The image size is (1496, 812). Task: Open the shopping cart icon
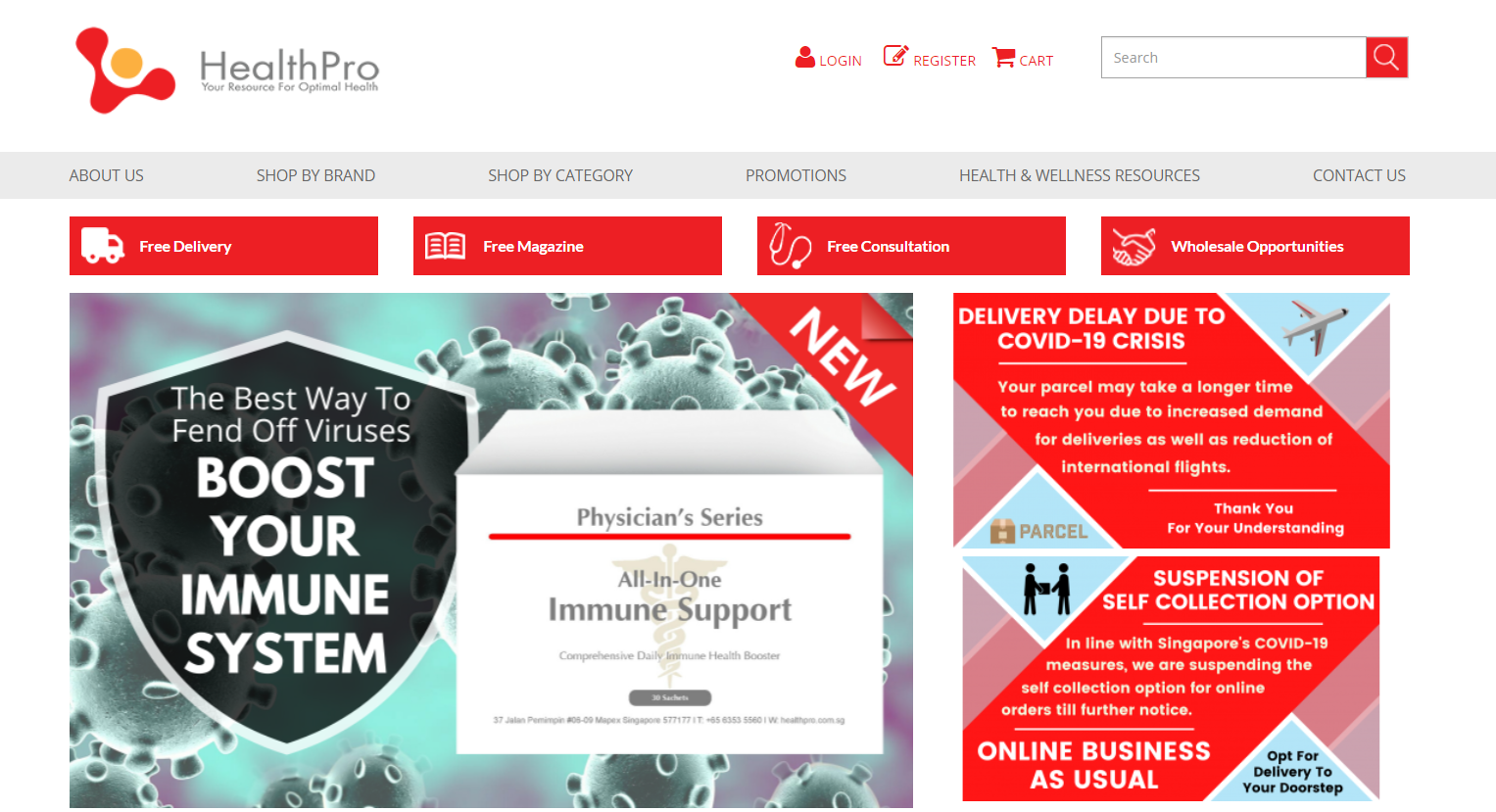(x=1003, y=58)
